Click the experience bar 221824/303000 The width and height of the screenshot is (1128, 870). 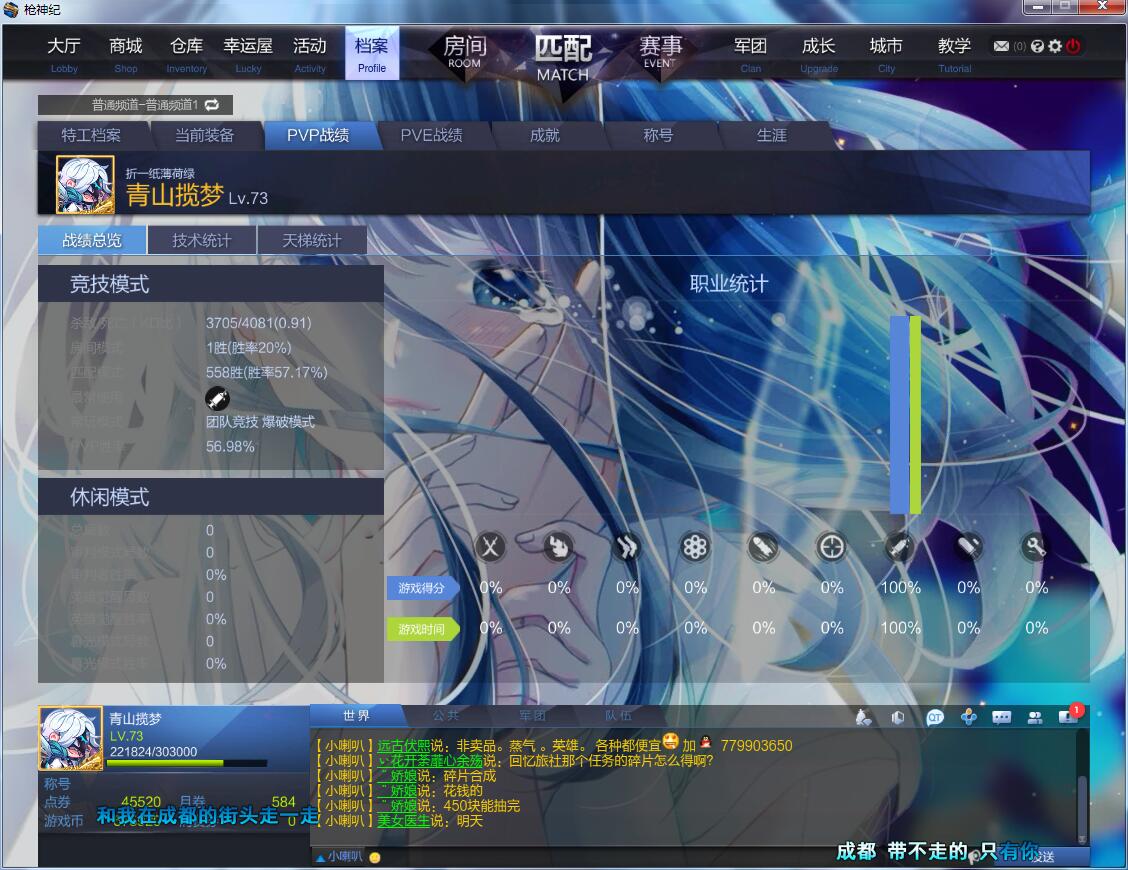[187, 763]
